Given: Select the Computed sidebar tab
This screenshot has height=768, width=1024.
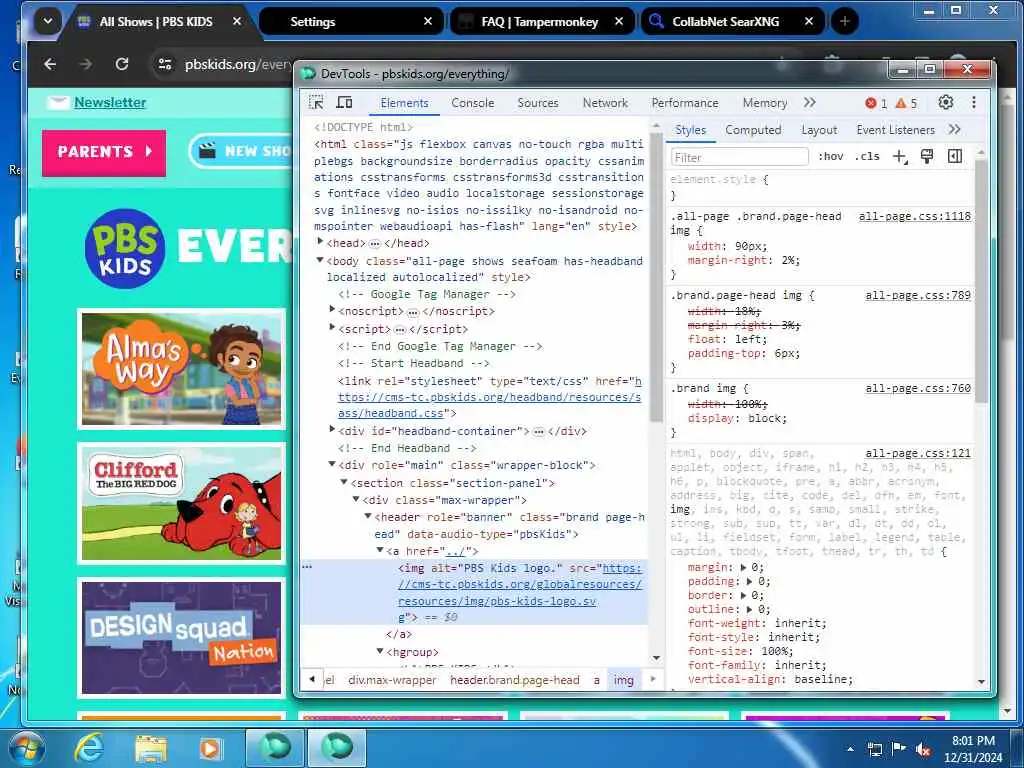Looking at the screenshot, I should point(753,130).
